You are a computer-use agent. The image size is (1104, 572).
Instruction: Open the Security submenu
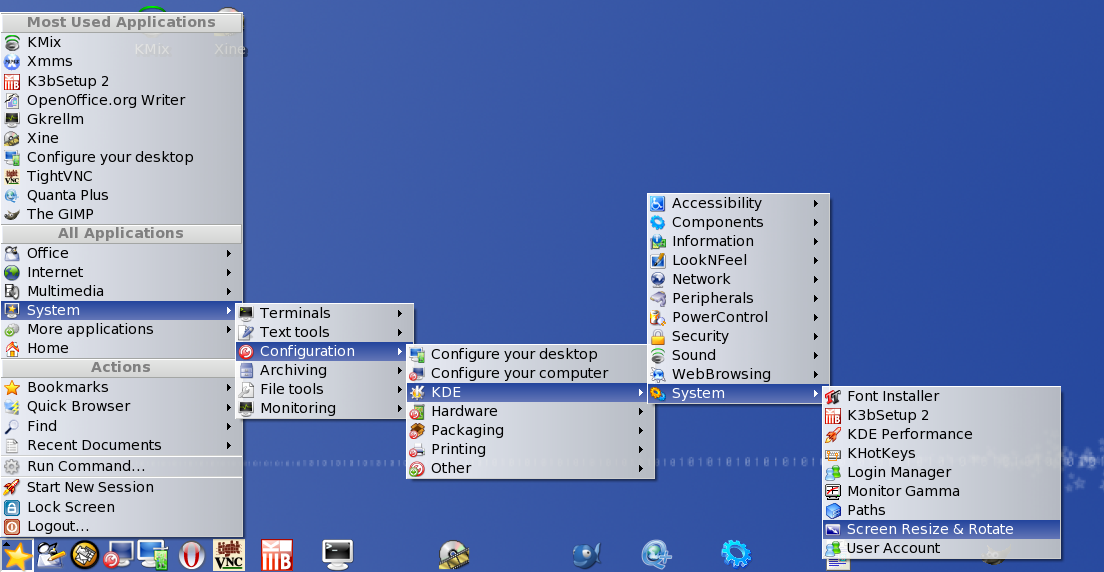tap(738, 336)
